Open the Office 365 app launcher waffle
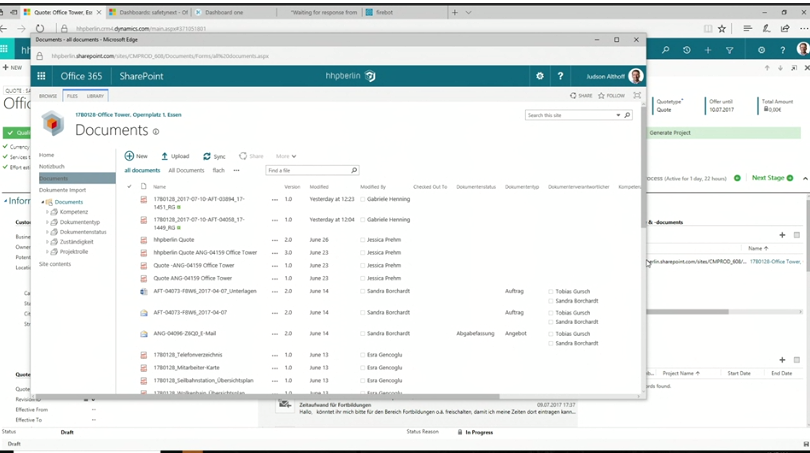The image size is (810, 453). [x=41, y=76]
